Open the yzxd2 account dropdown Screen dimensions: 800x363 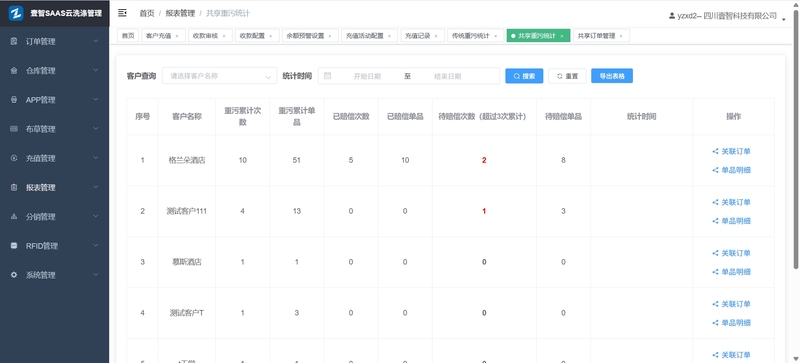coord(784,19)
